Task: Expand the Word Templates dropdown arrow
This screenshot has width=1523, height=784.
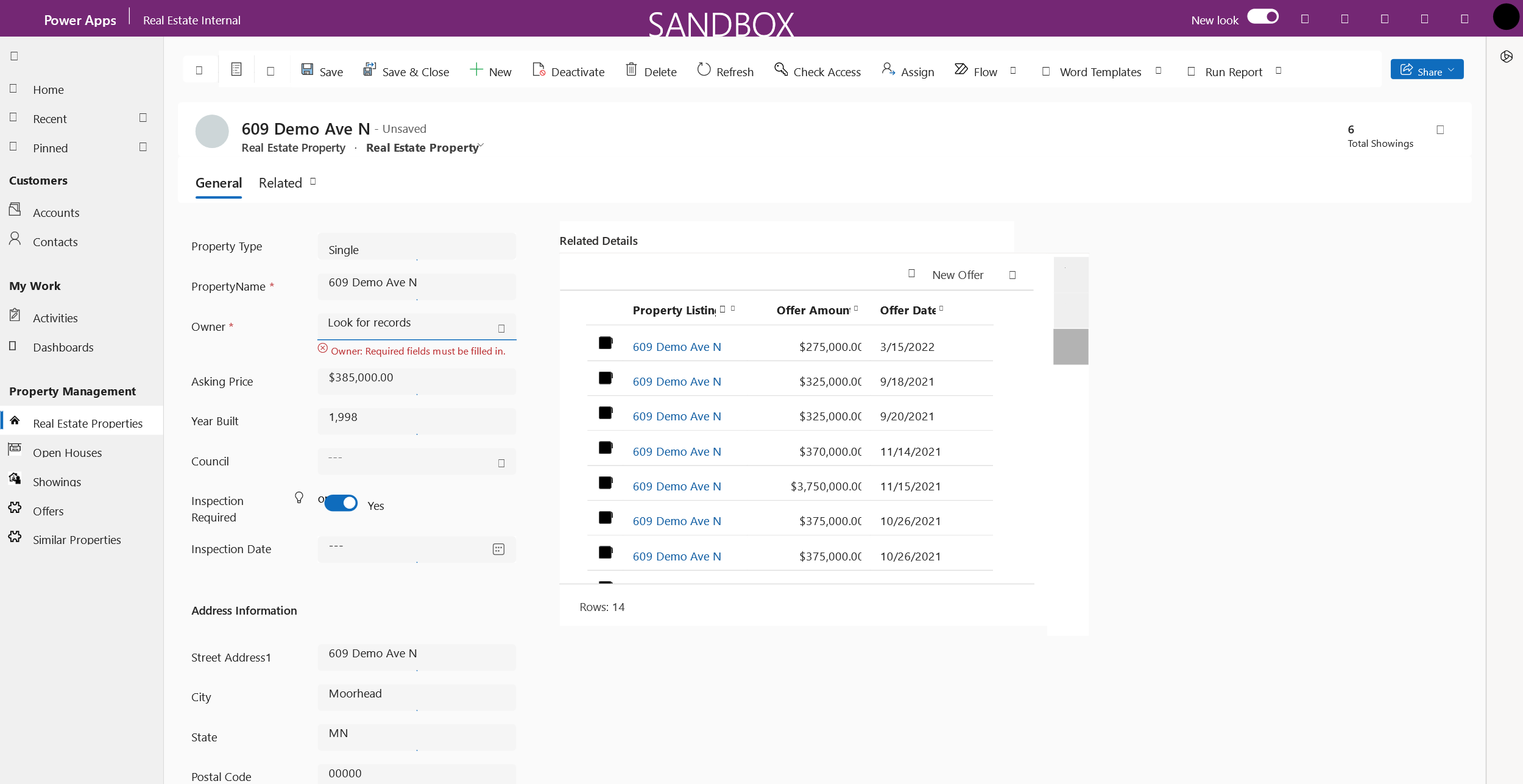Action: click(1159, 71)
